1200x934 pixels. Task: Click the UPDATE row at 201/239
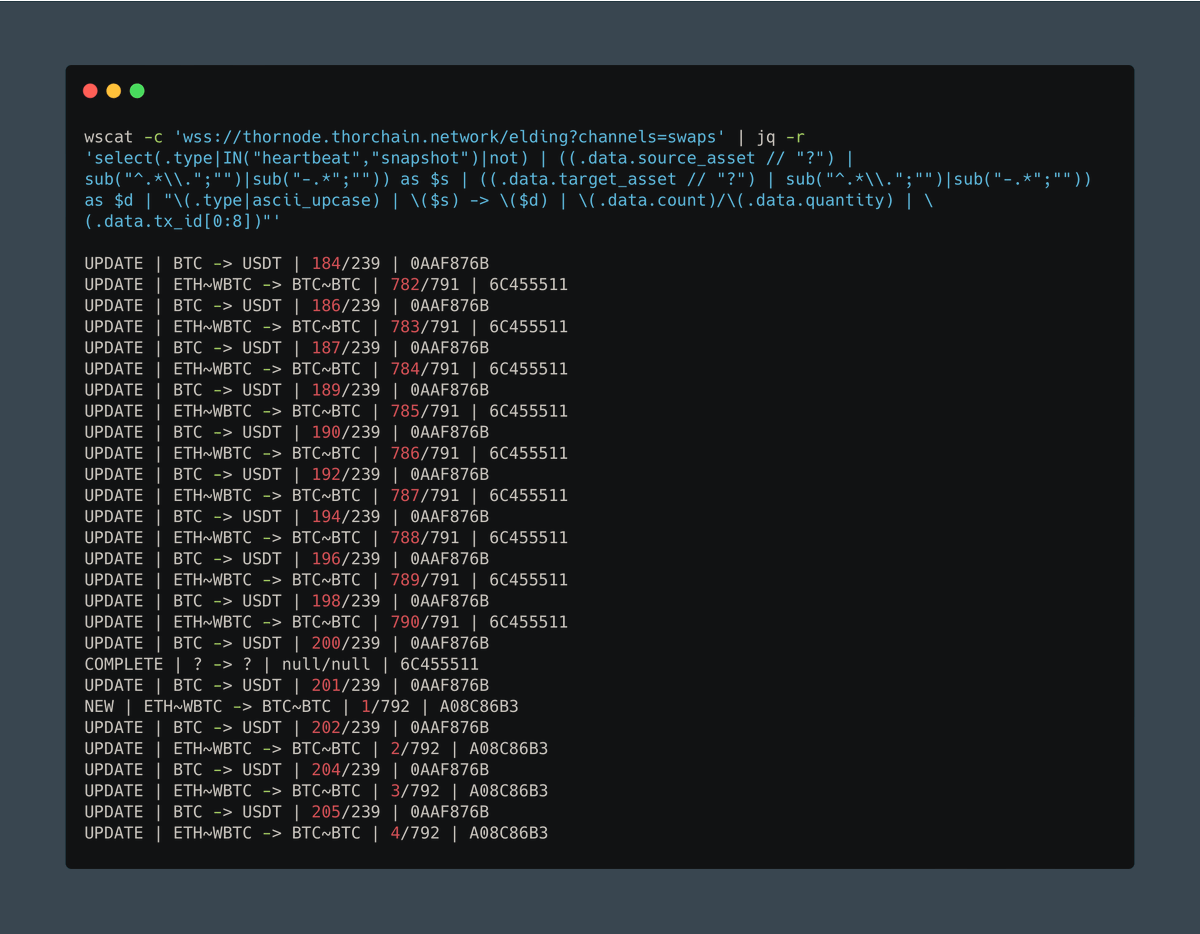click(286, 685)
